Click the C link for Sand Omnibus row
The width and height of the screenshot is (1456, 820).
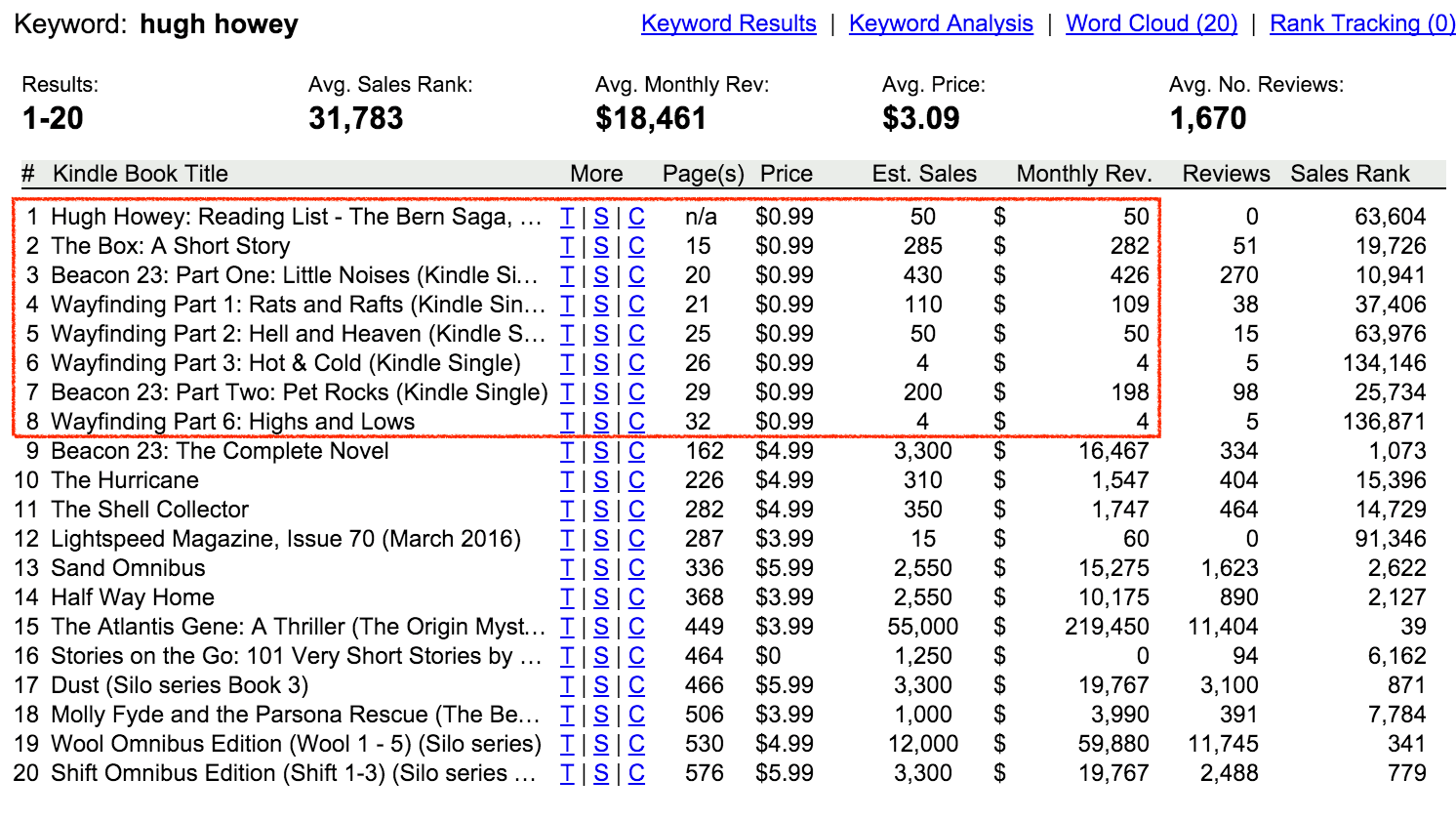point(636,568)
